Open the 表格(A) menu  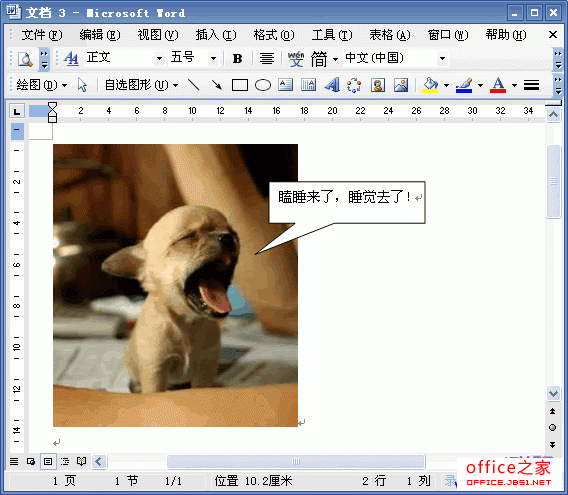[390, 35]
